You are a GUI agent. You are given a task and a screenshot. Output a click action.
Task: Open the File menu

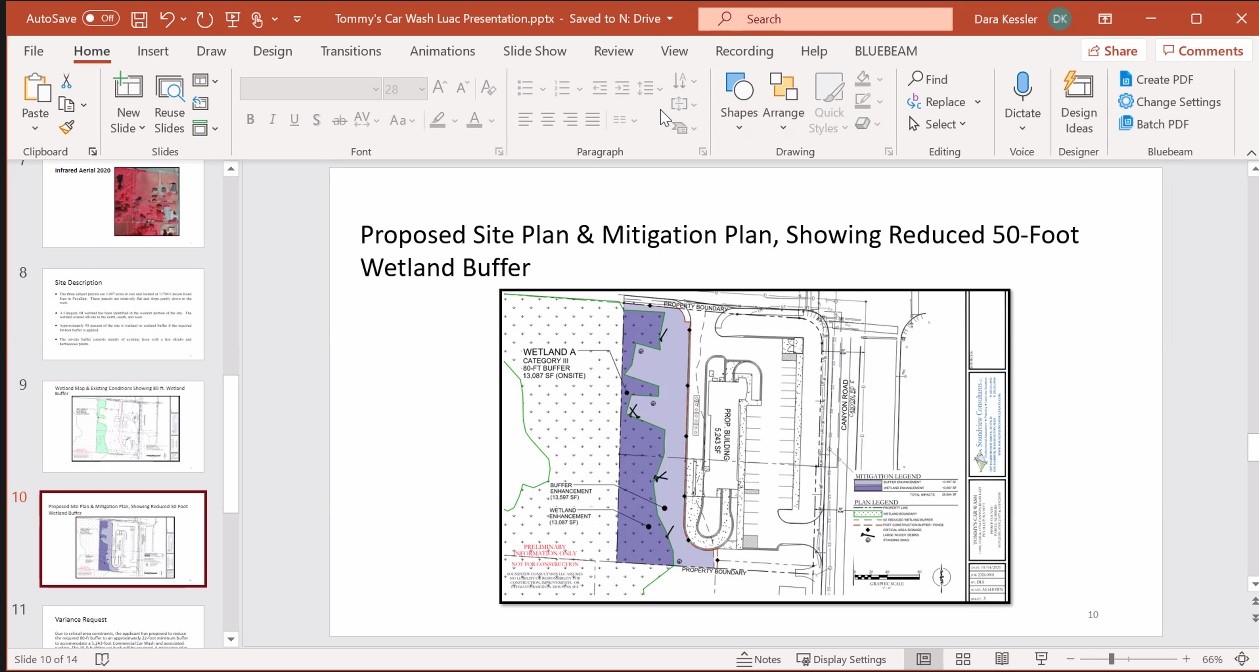click(x=33, y=51)
